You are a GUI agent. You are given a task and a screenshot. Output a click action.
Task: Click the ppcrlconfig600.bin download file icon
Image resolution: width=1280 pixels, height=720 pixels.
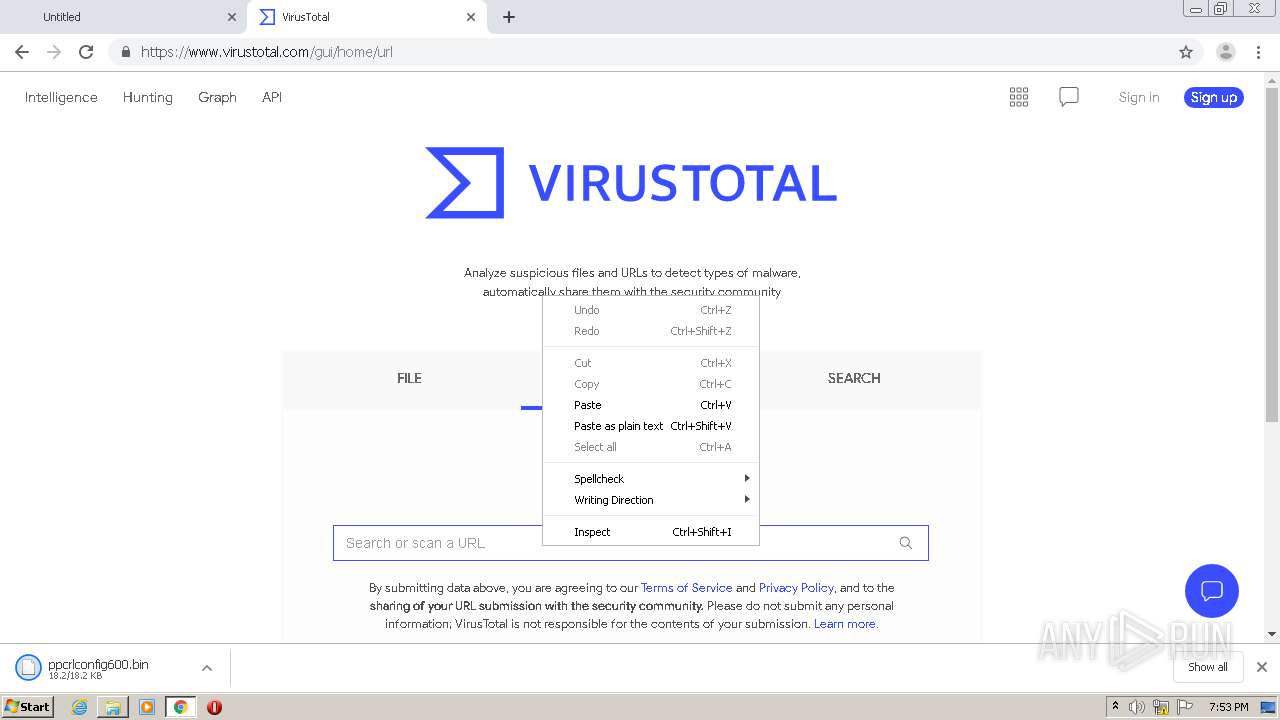(29, 668)
